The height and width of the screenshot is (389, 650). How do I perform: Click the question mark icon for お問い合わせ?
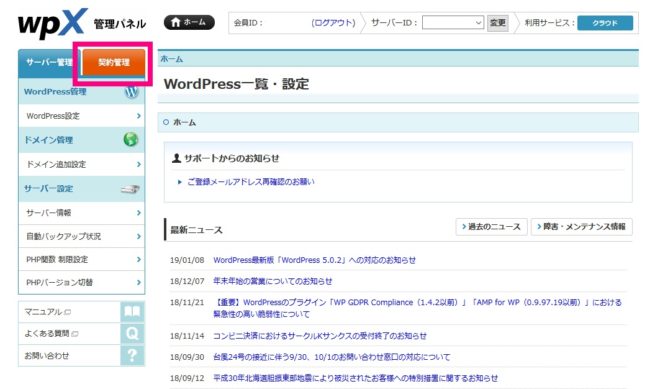coord(132,355)
